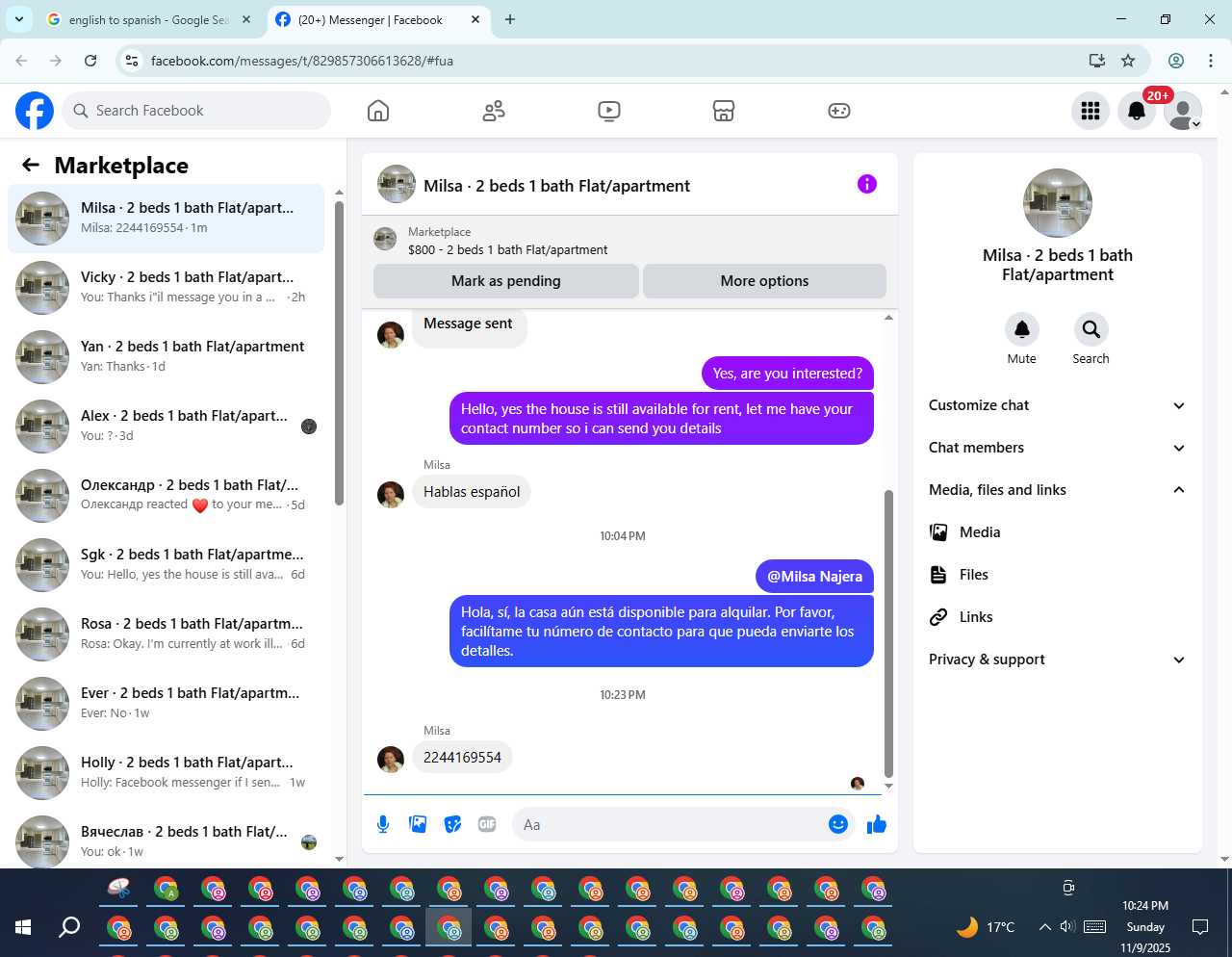Open Ever conversation in the list
1232x957 pixels.
pos(167,704)
